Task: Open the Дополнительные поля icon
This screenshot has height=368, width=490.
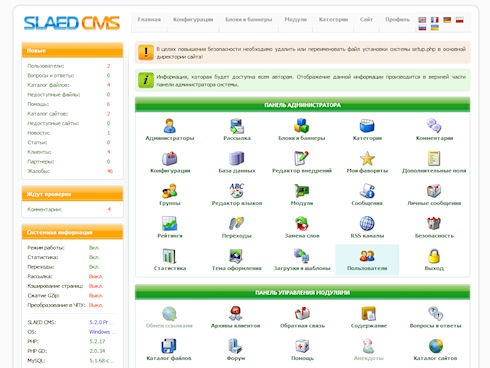Action: click(x=434, y=158)
